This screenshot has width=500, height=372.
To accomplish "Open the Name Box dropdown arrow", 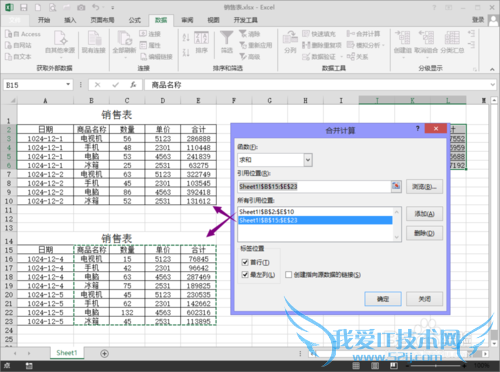I will [x=68, y=85].
